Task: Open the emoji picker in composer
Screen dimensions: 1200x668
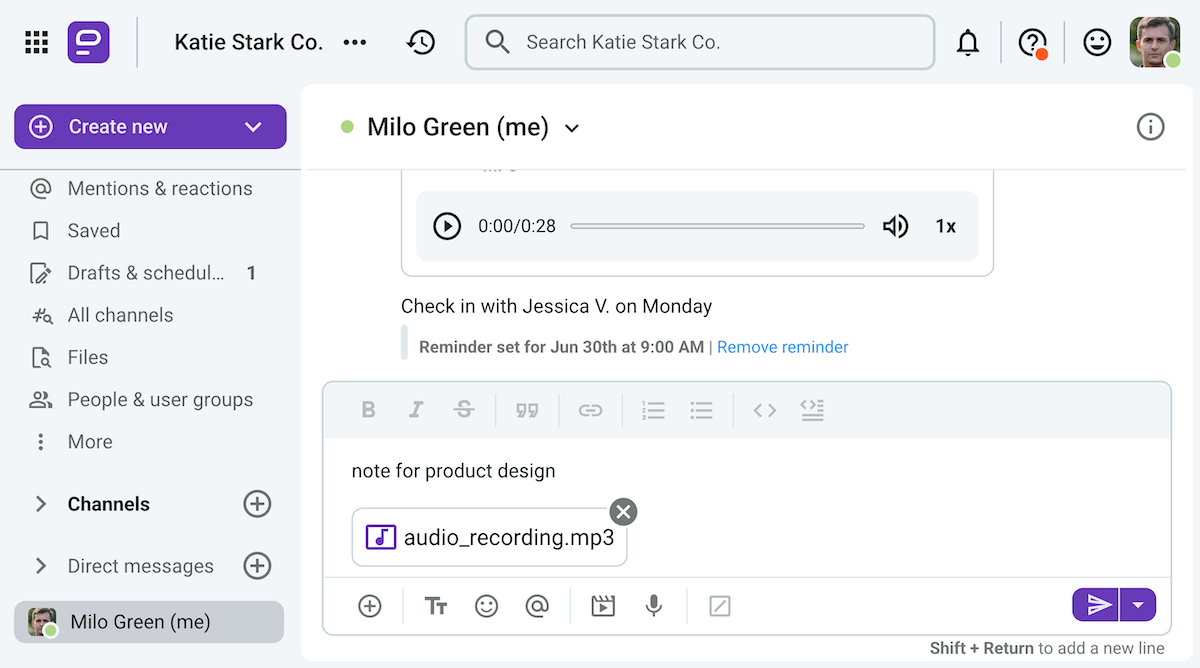Action: pos(487,606)
